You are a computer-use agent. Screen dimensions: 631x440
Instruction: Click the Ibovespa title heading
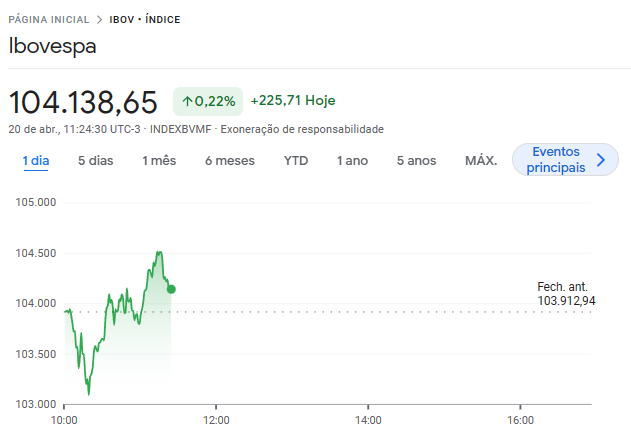click(52, 46)
